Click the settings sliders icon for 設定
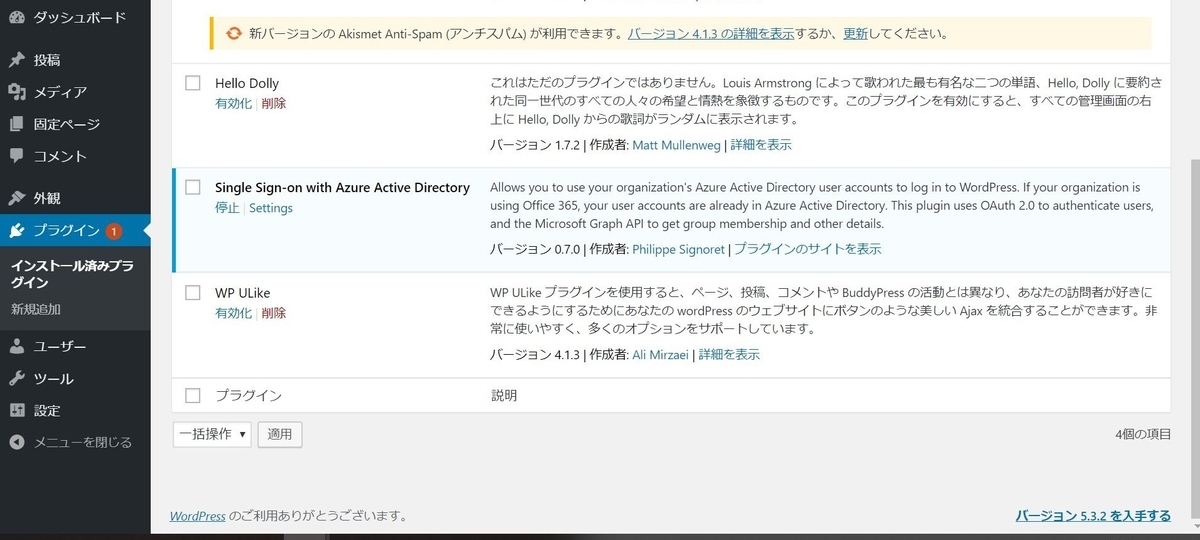Image resolution: width=1200 pixels, height=540 pixels. click(17, 410)
